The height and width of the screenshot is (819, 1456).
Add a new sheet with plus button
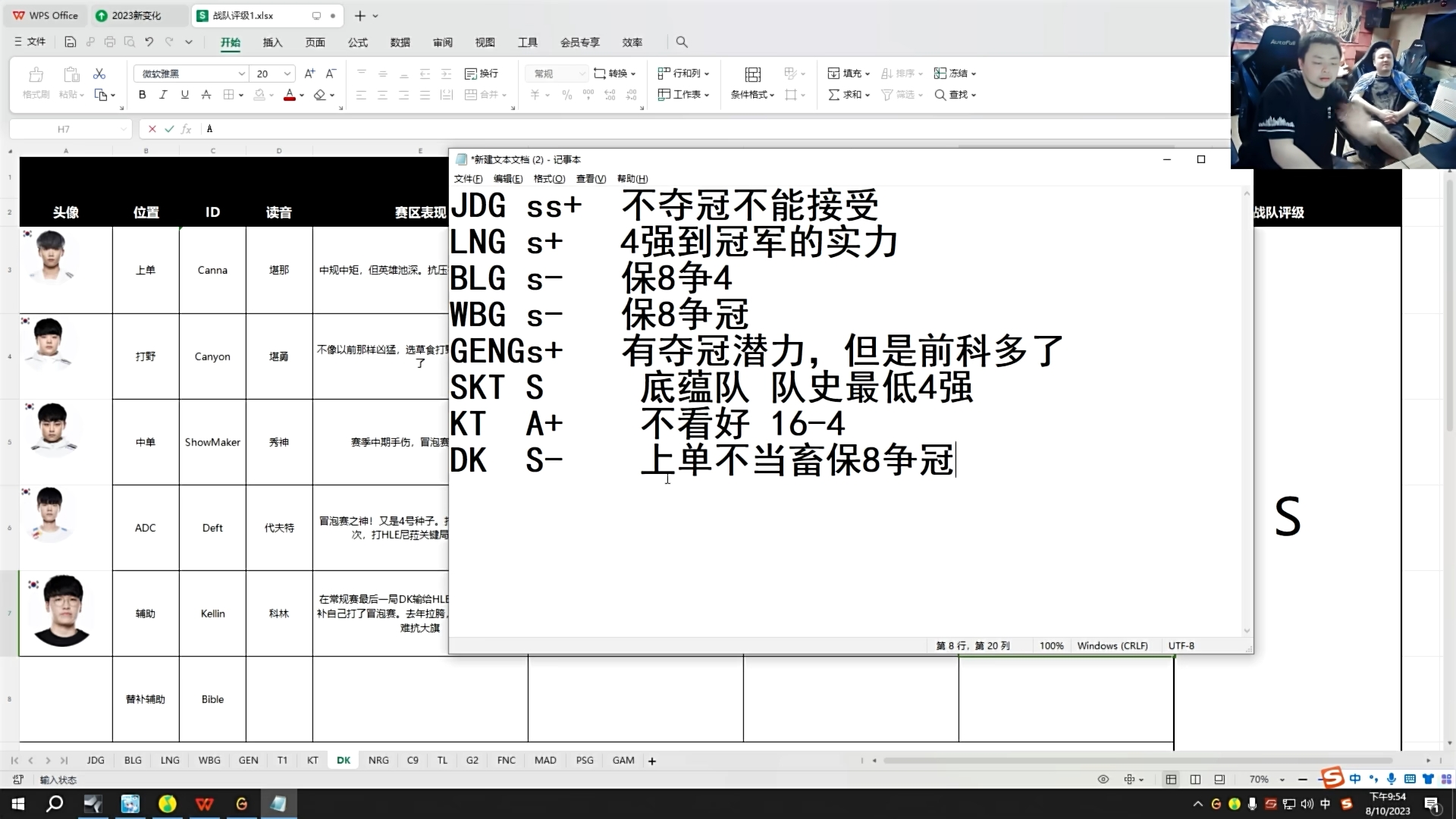point(652,761)
